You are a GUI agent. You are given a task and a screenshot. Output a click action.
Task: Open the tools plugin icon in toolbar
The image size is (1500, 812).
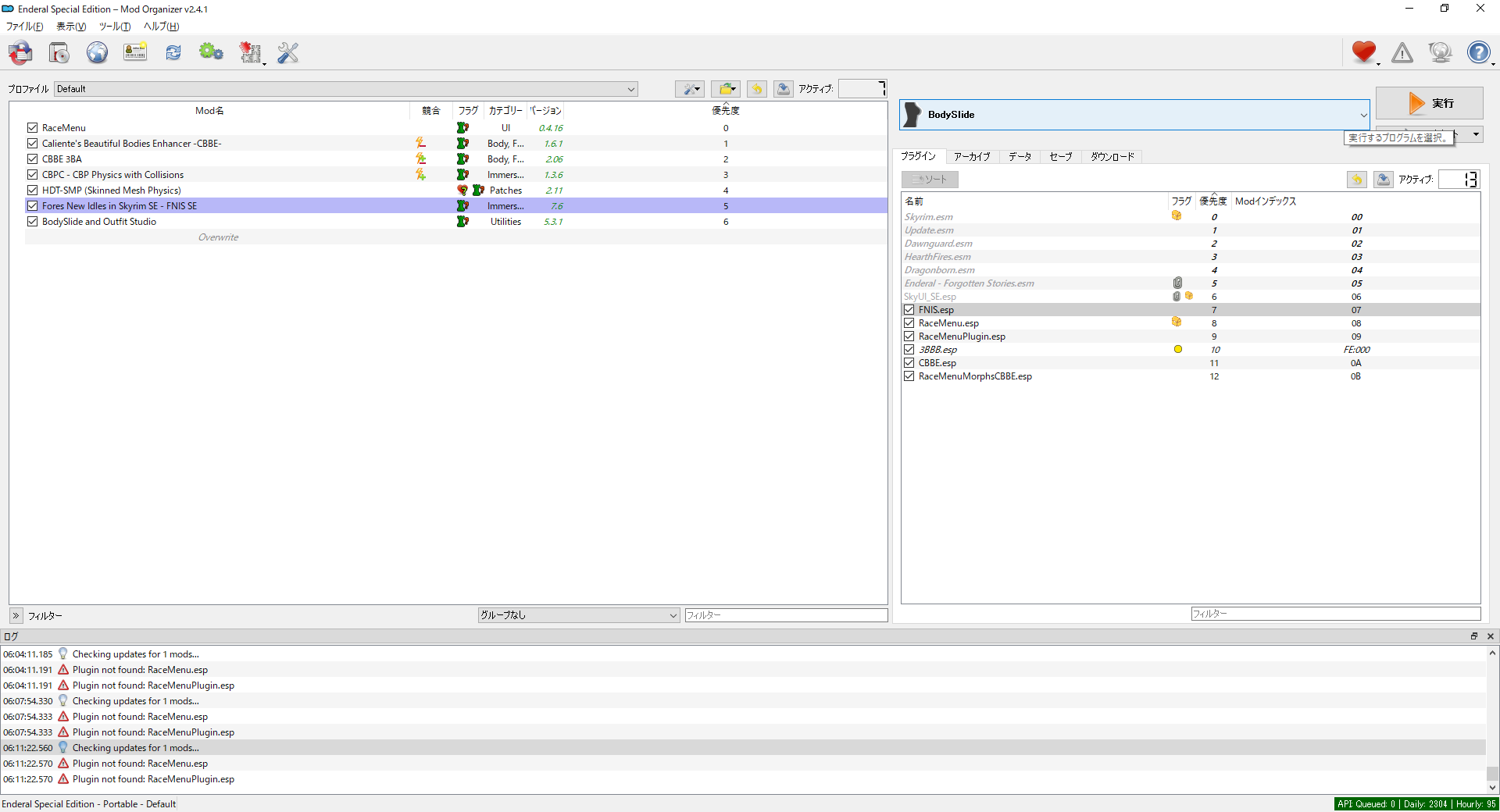point(251,52)
